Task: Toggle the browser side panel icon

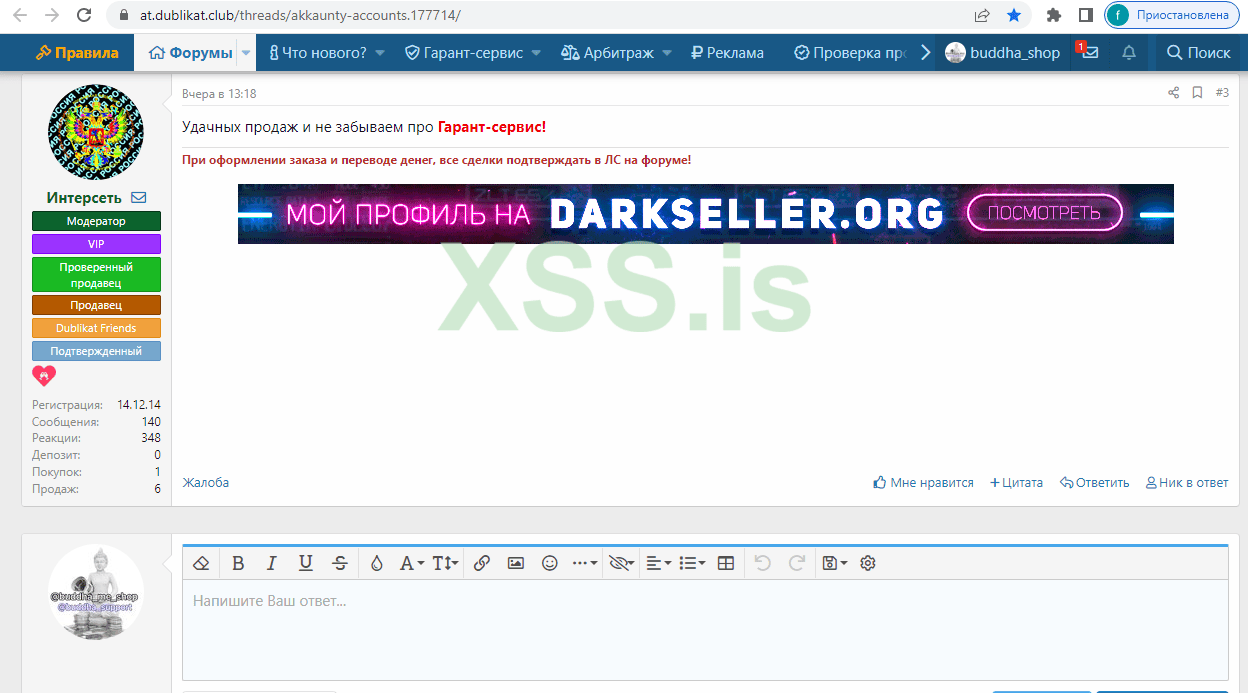Action: [x=1085, y=15]
